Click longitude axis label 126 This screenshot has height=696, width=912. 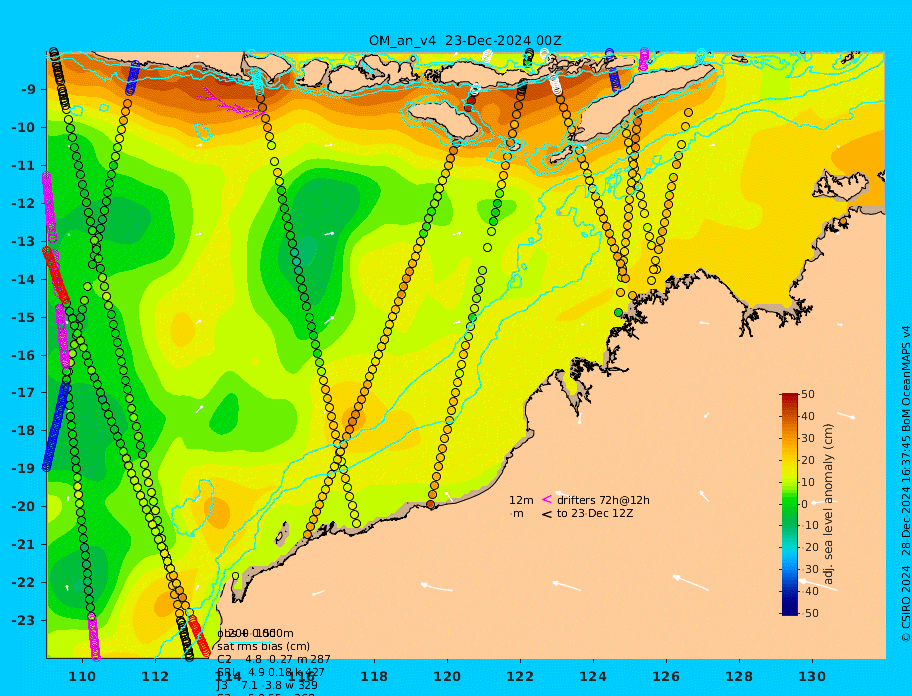click(x=666, y=676)
